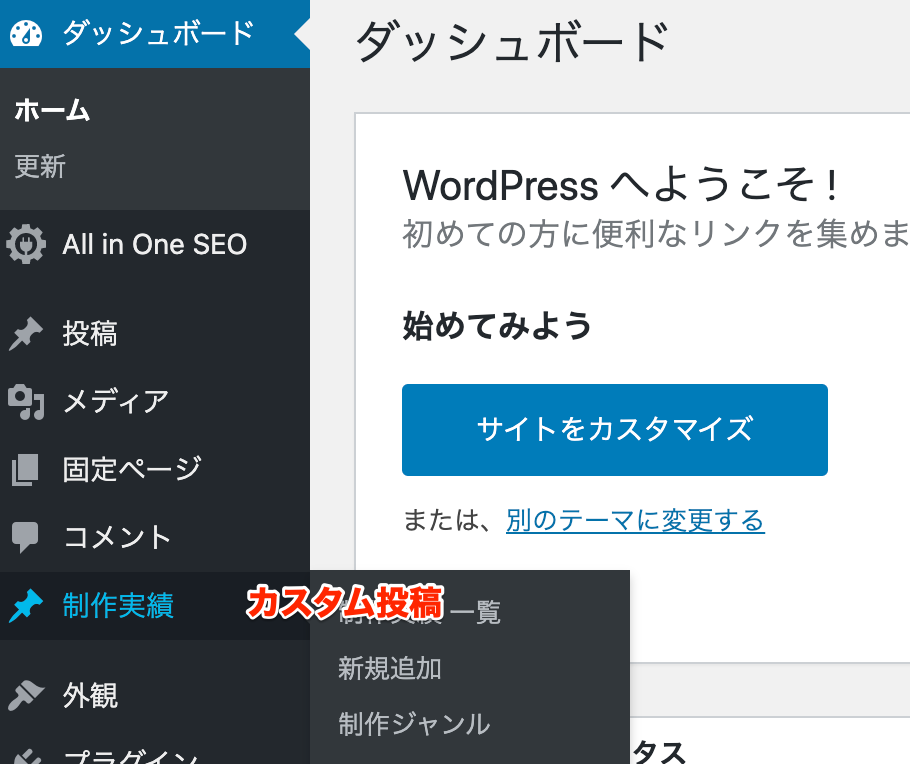Screen dimensions: 910x764
Task: Open the 固定ページ menu
Action: pos(132,469)
